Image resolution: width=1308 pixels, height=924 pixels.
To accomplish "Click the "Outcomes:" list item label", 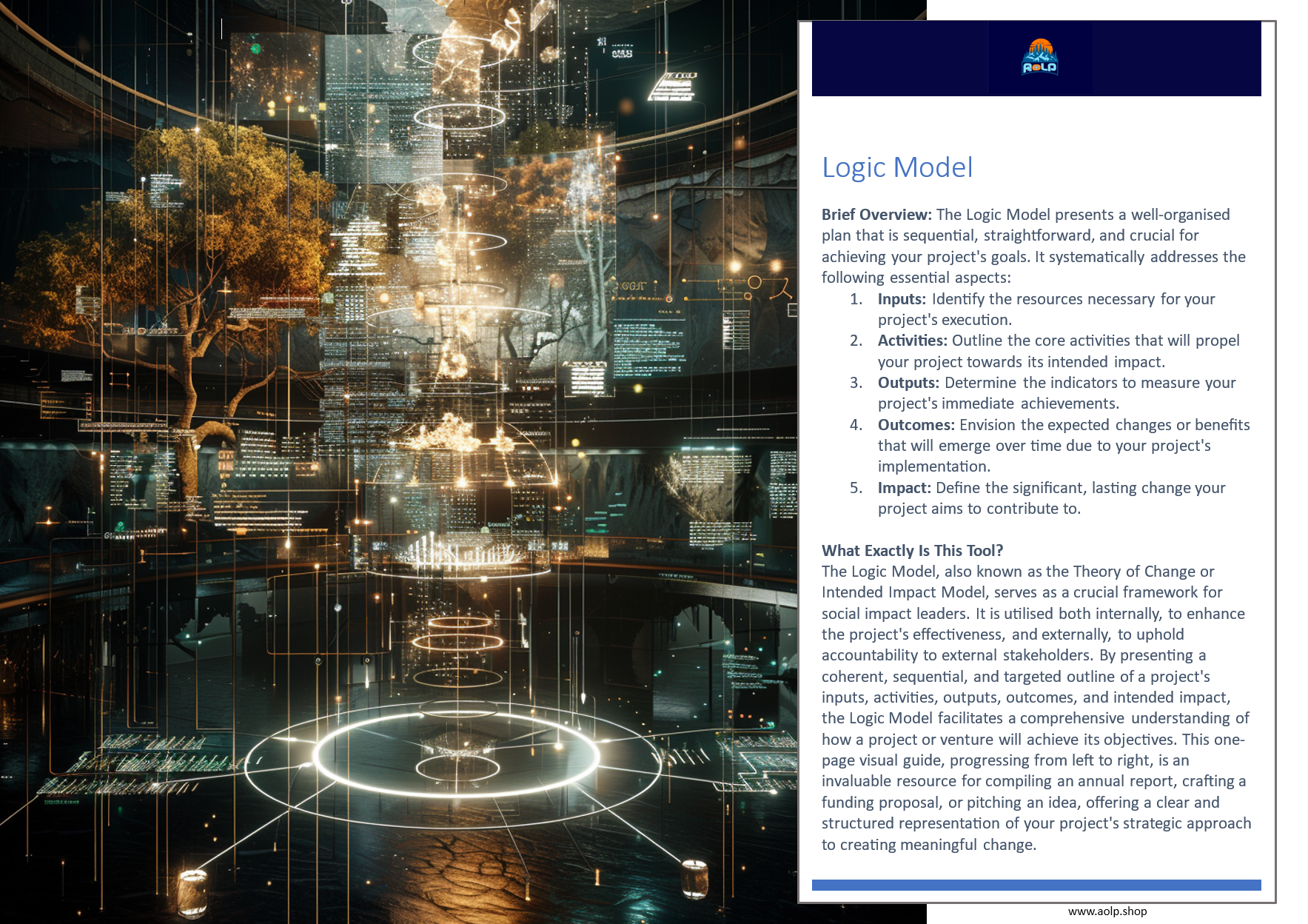I will [916, 425].
